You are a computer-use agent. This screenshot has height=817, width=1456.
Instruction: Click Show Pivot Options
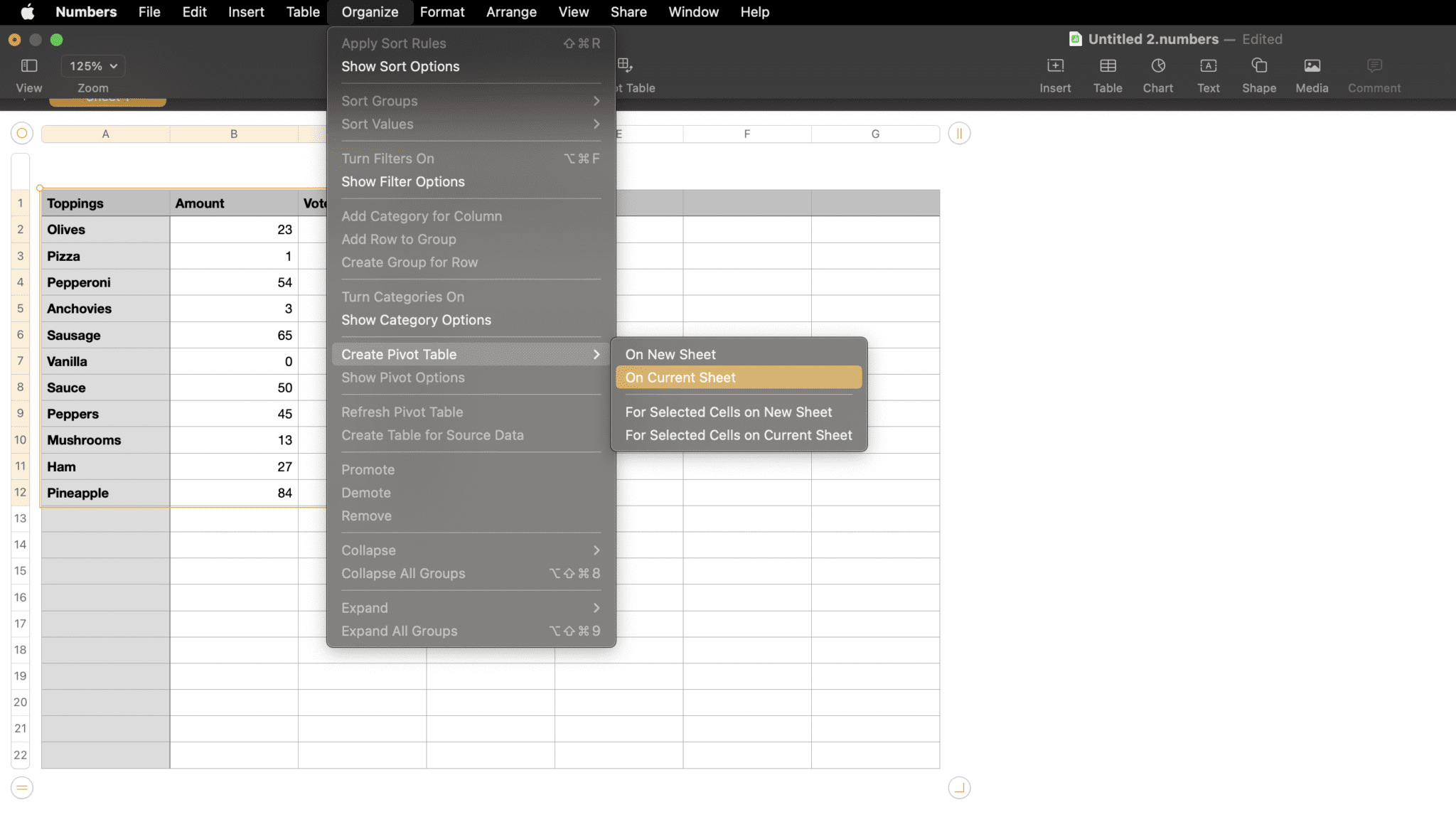click(x=402, y=378)
